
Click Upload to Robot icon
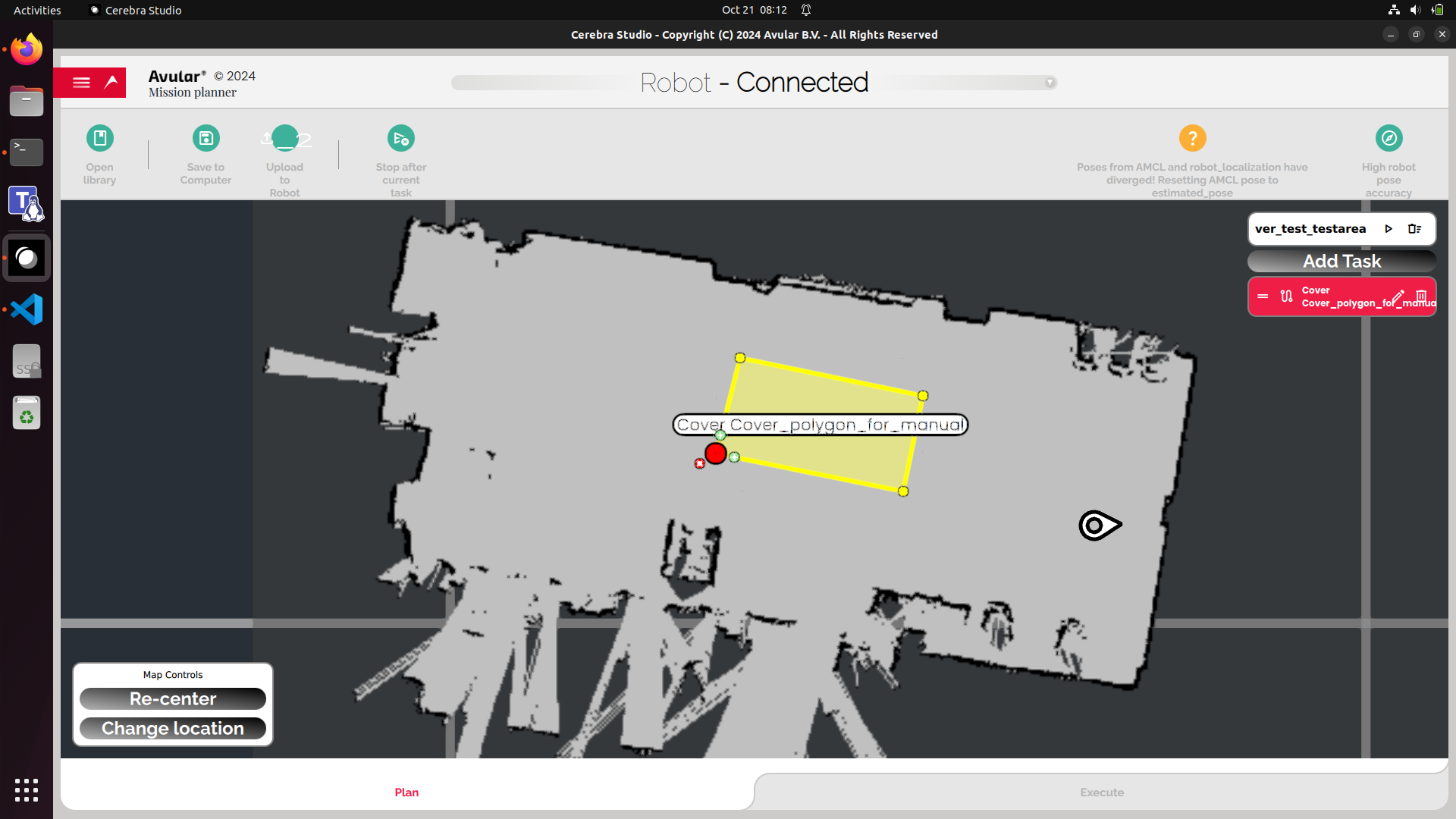pos(284,138)
